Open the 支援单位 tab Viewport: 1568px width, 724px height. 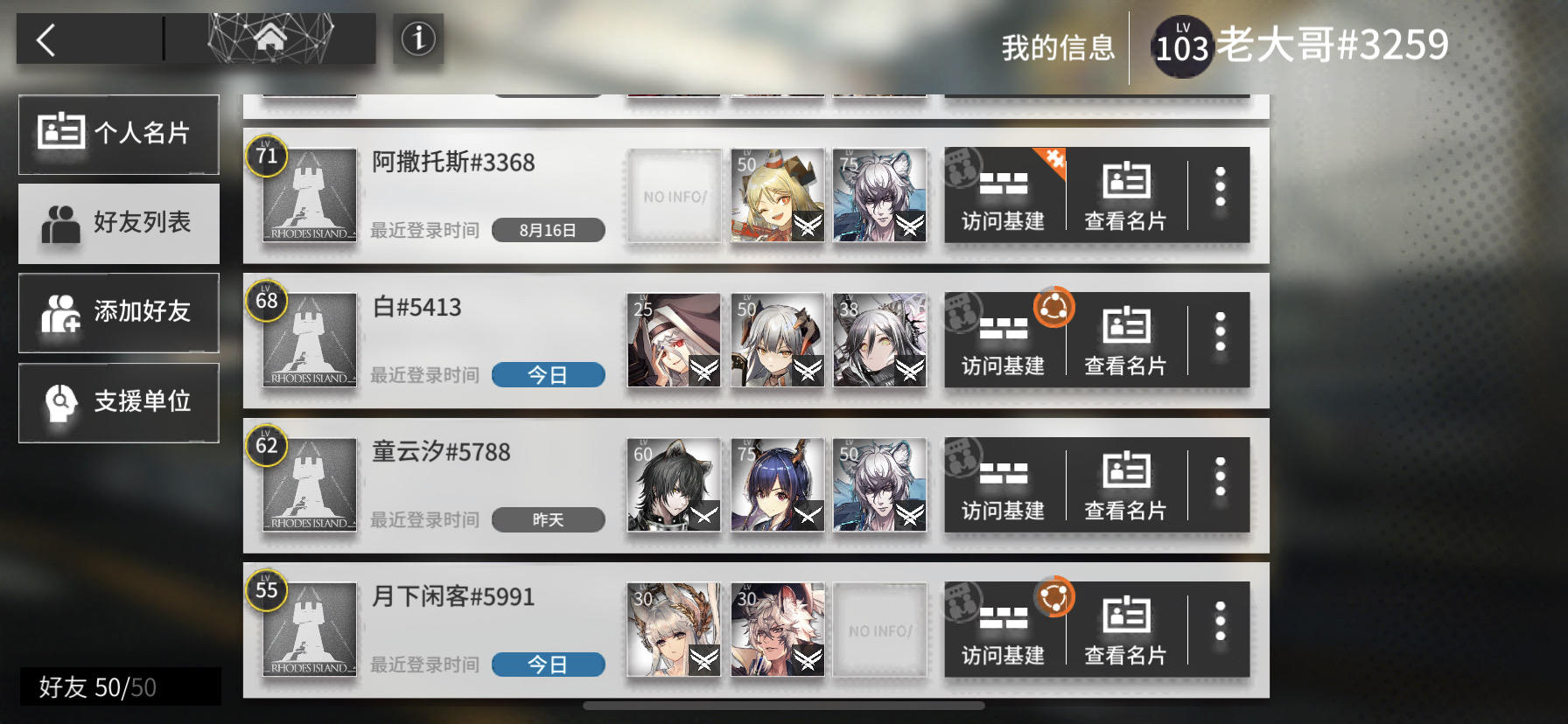tap(119, 402)
